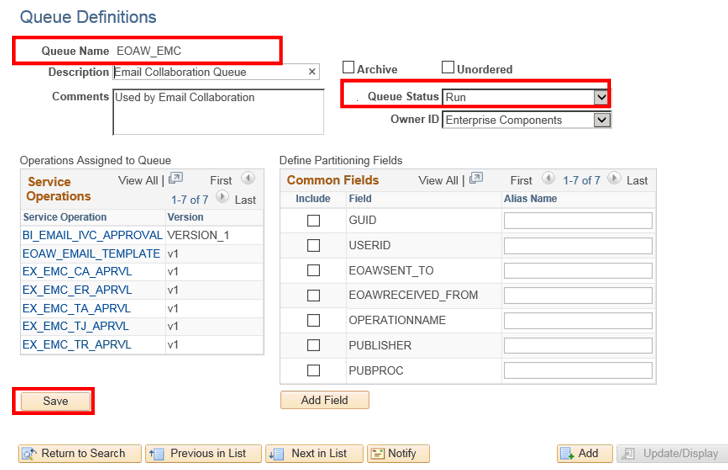The height and width of the screenshot is (470, 728).
Task: Click the Return to Search button
Action: tap(78, 453)
